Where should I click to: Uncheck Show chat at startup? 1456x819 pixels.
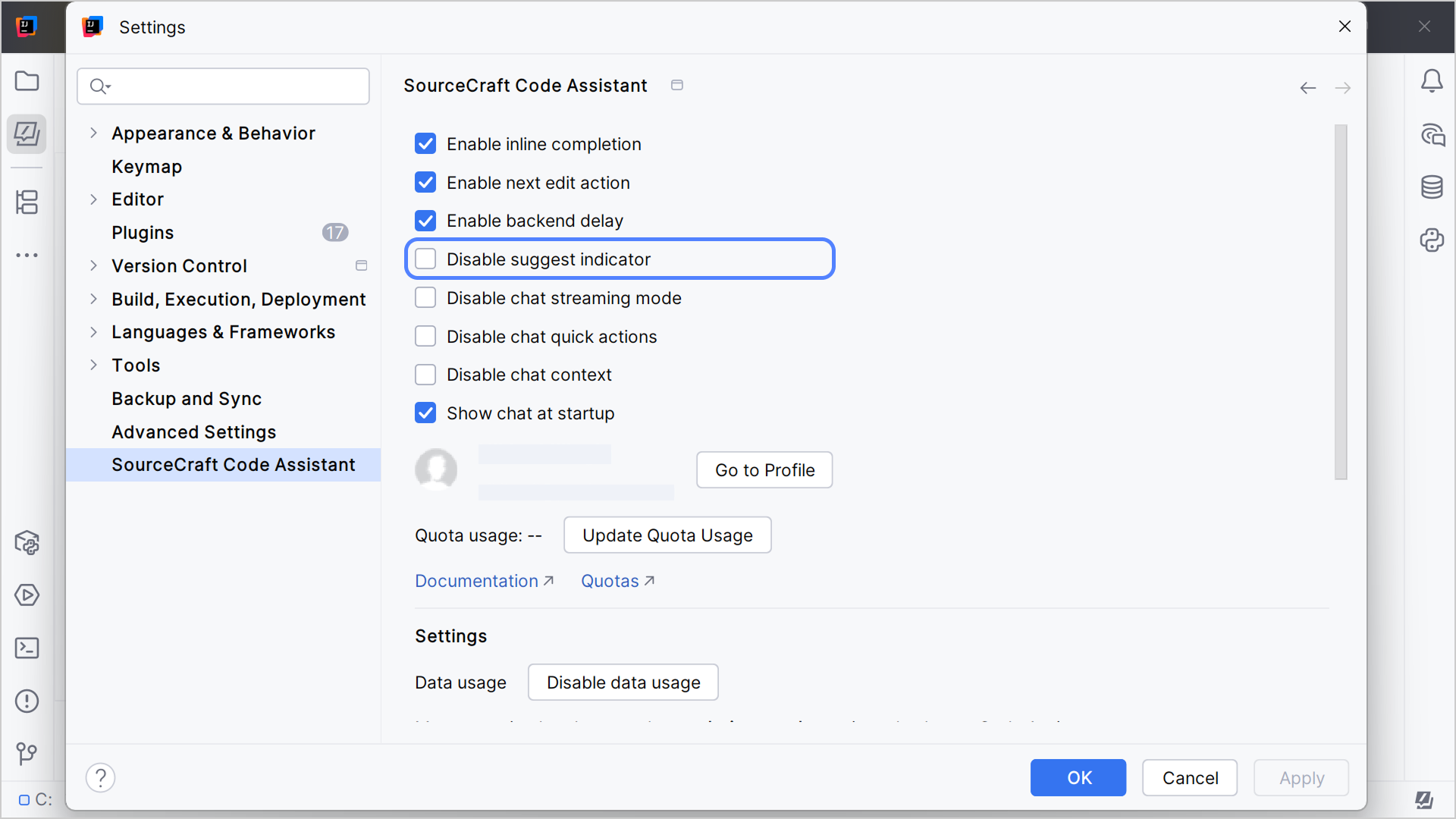pyautogui.click(x=425, y=413)
